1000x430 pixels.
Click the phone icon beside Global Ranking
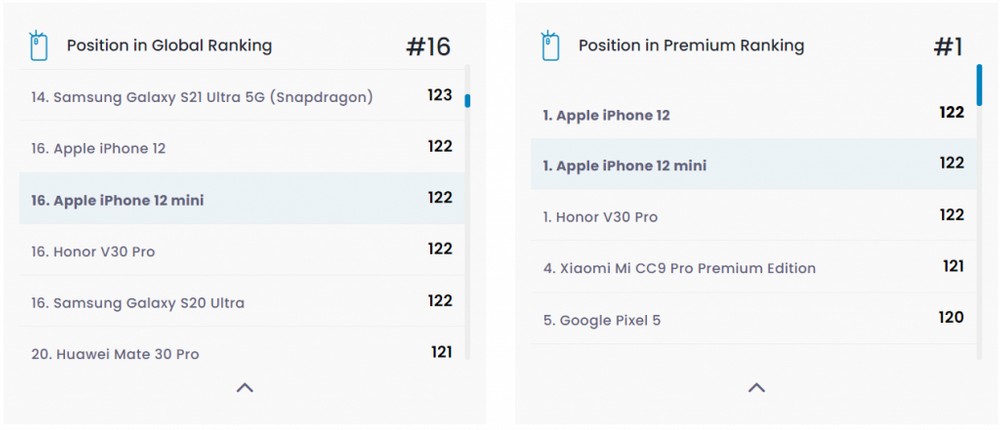click(39, 46)
